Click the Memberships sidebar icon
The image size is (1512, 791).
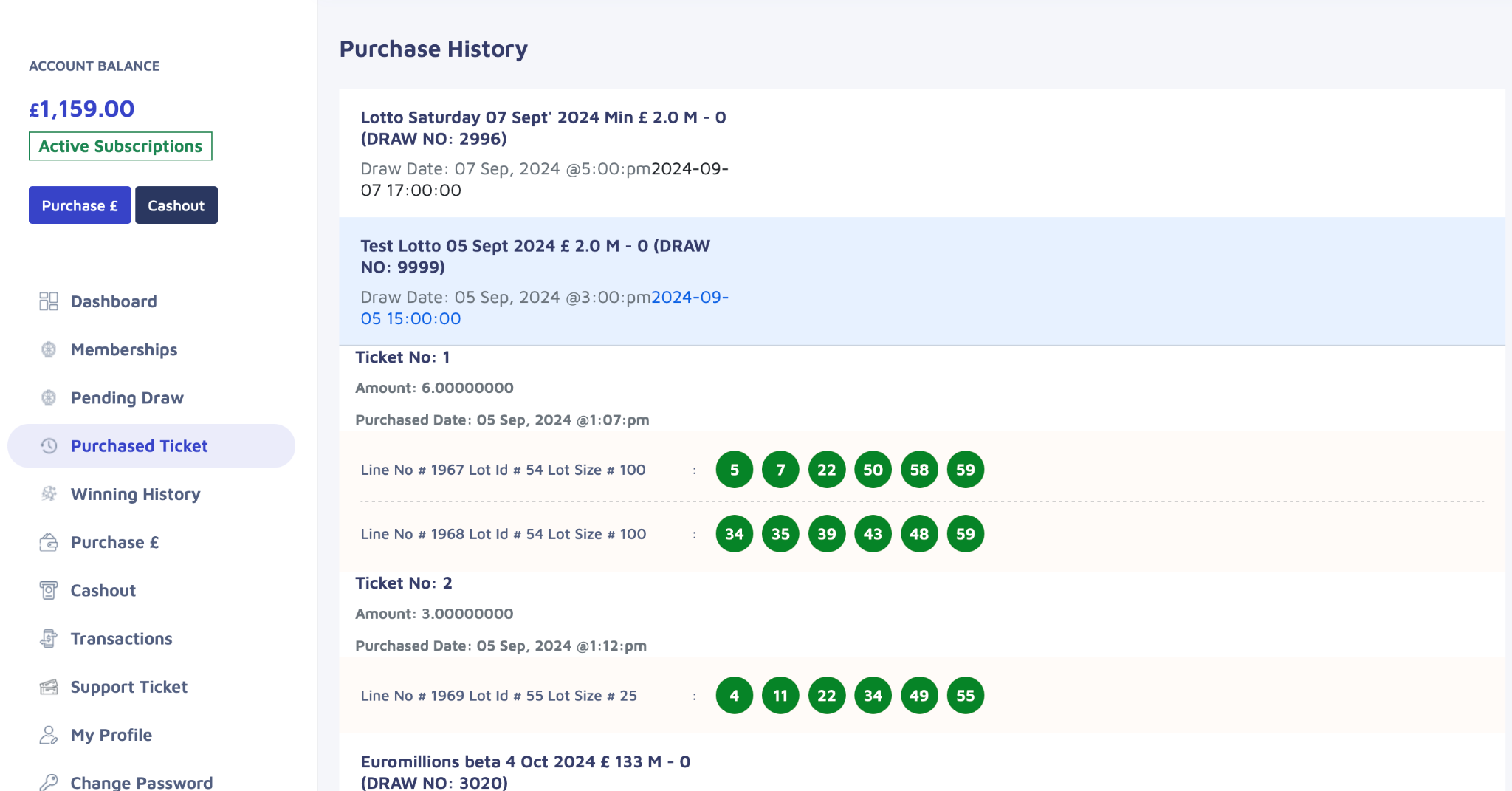pos(49,349)
